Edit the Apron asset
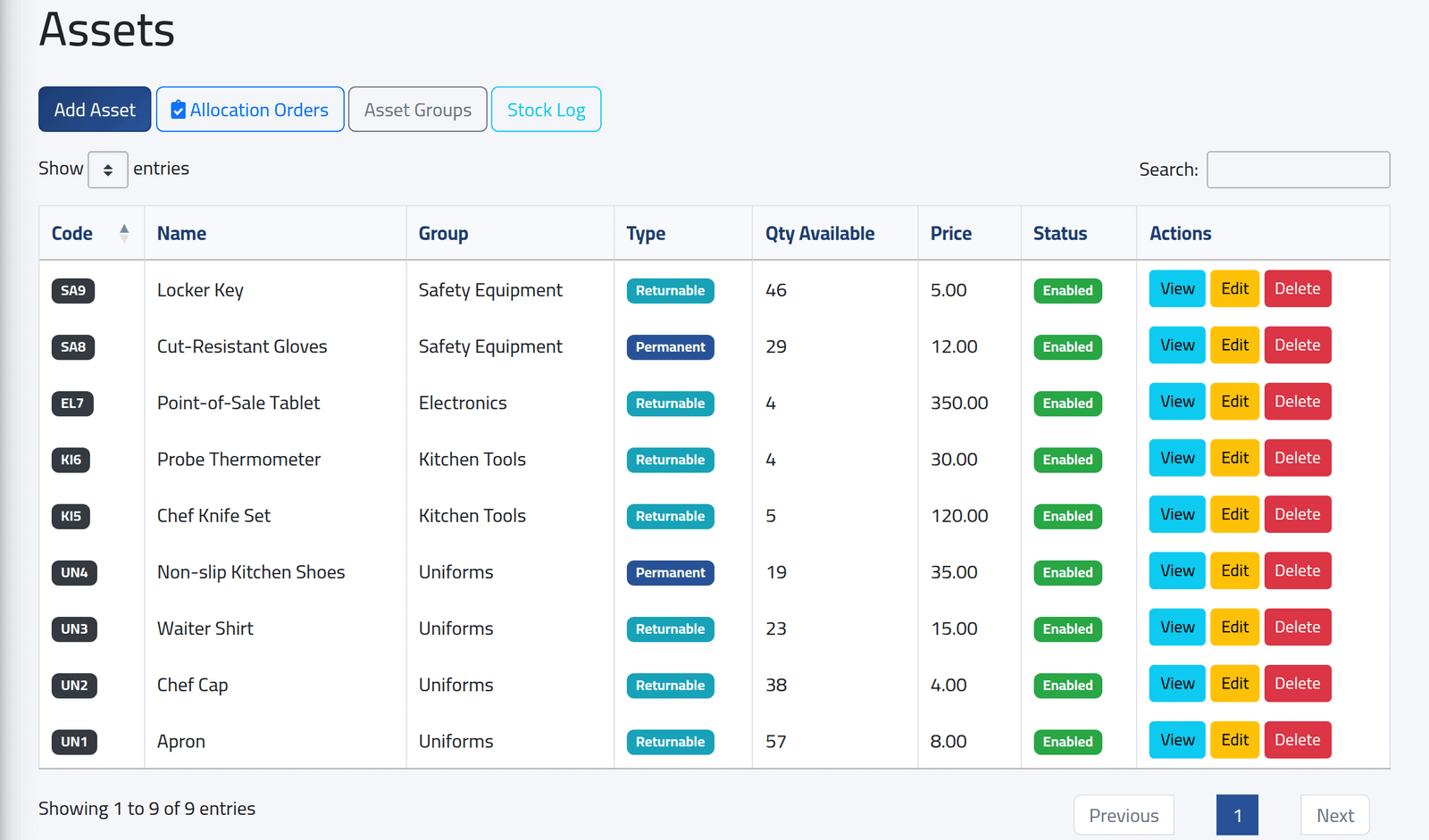Image resolution: width=1429 pixels, height=840 pixels. click(1235, 740)
